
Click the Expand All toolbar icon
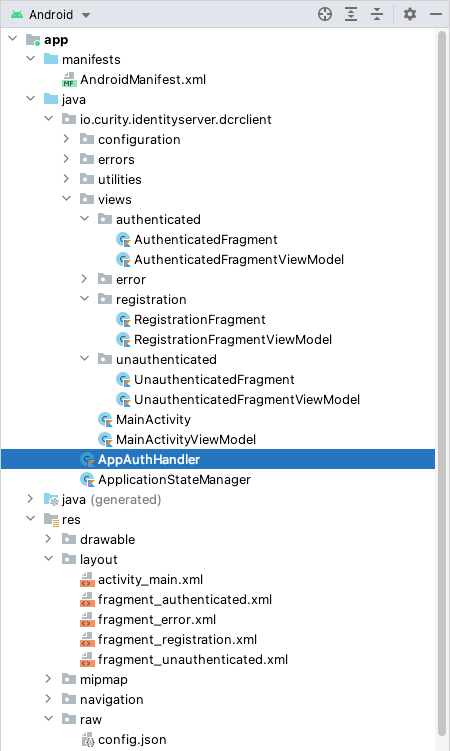[x=351, y=14]
